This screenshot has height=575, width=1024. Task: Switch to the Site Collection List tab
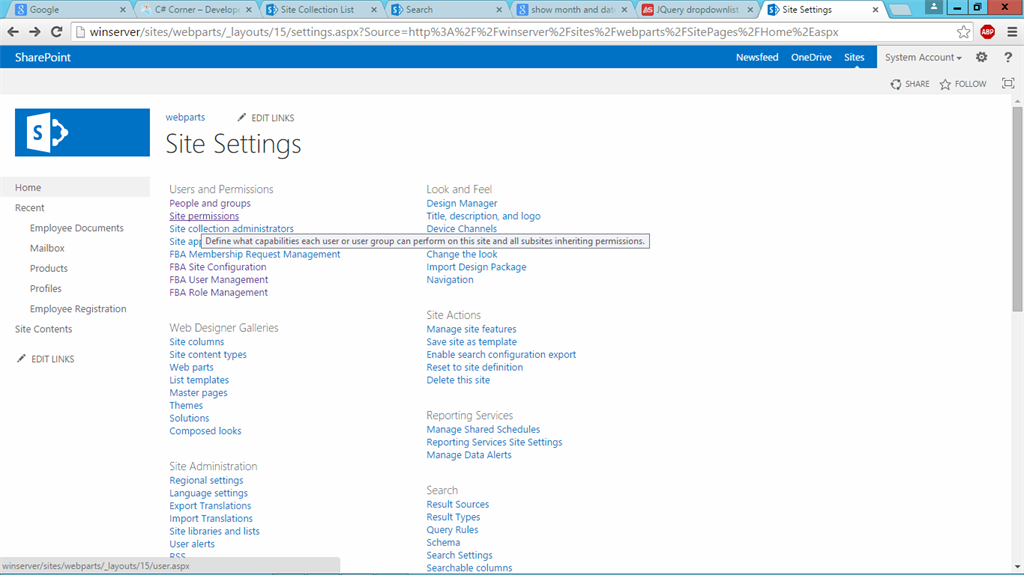pos(317,10)
